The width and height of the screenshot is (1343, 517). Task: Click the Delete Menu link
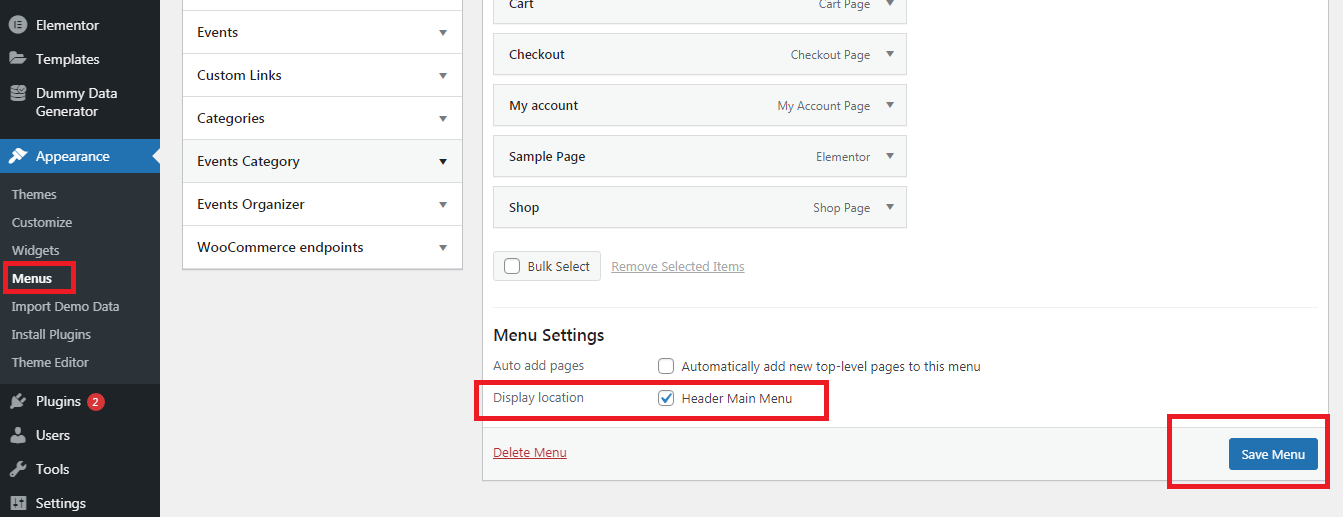tap(530, 453)
